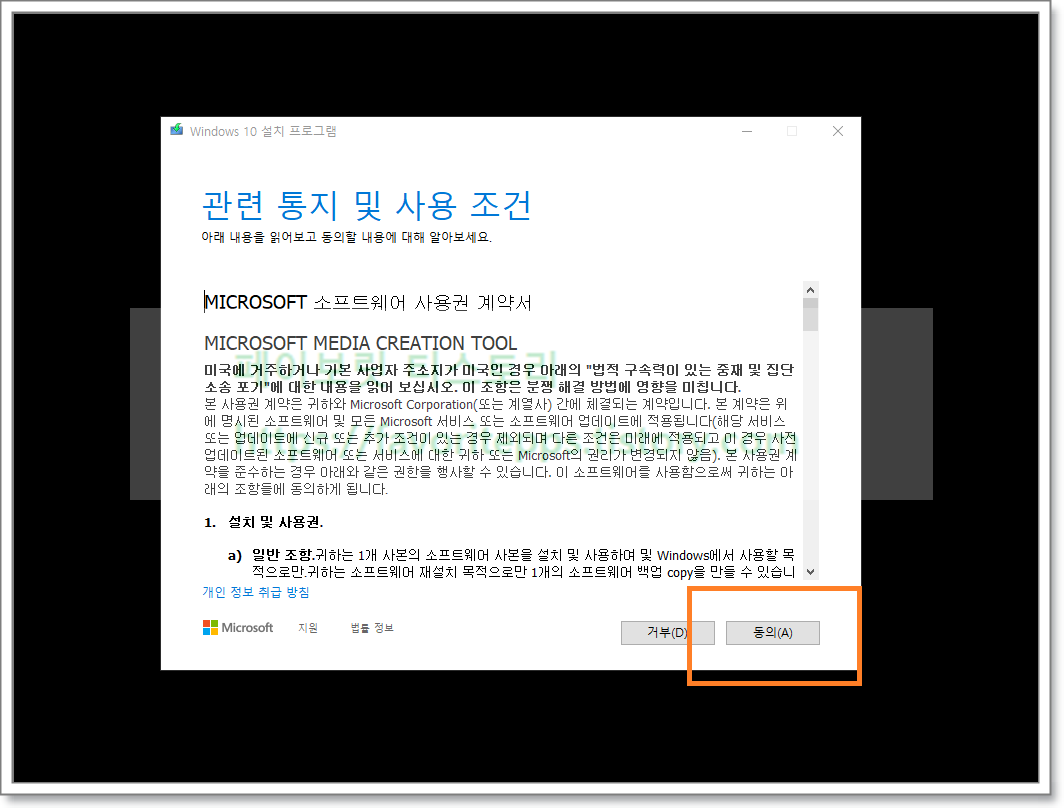Click the subtitle 아래 내용을 읽어보고 동의할 내용에 대해 알아보세요.

point(346,237)
